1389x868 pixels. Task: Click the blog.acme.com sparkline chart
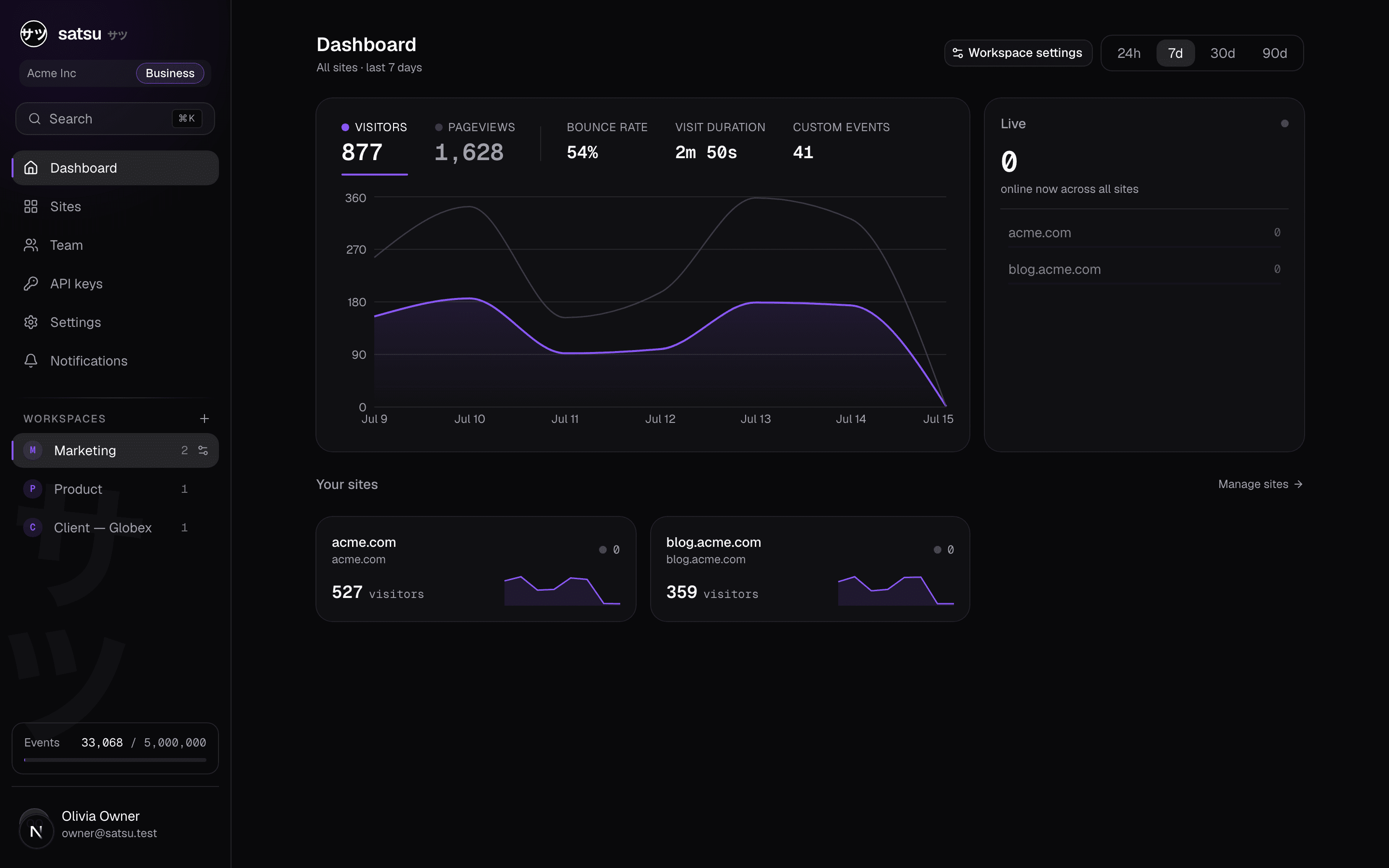896,590
